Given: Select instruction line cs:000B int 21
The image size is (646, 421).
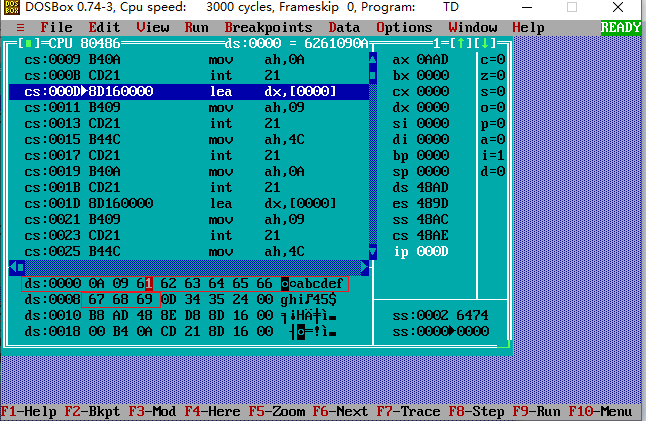Looking at the screenshot, I should pos(189,75).
